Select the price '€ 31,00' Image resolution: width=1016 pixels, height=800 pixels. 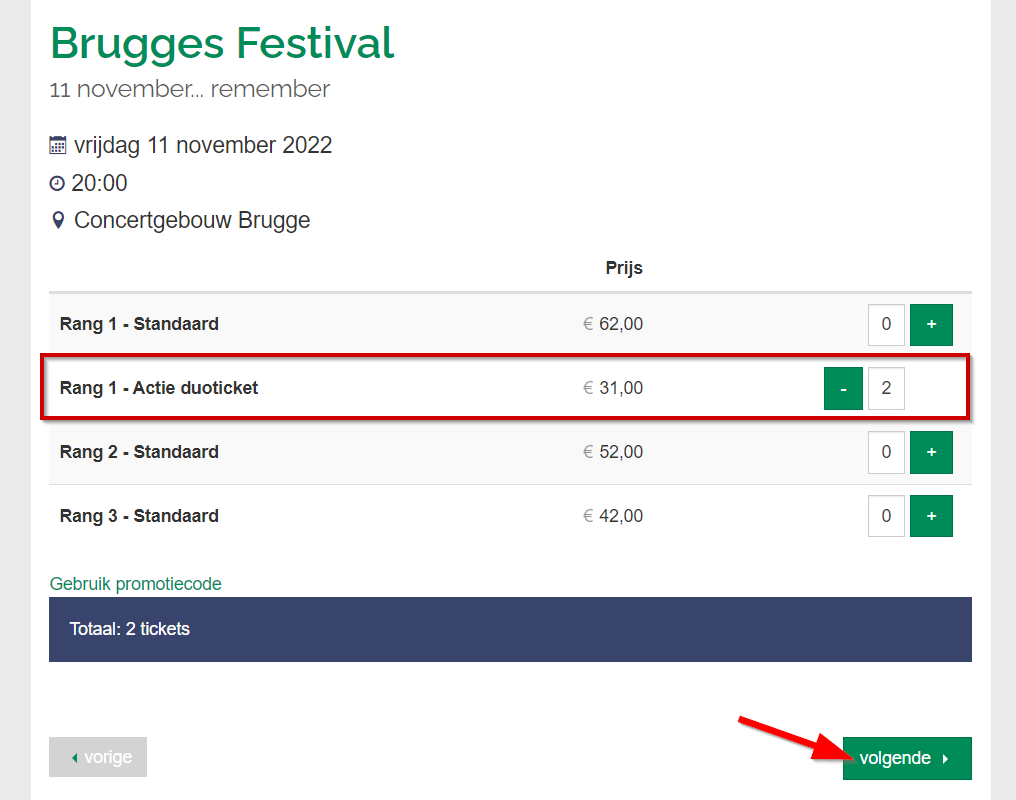point(613,388)
